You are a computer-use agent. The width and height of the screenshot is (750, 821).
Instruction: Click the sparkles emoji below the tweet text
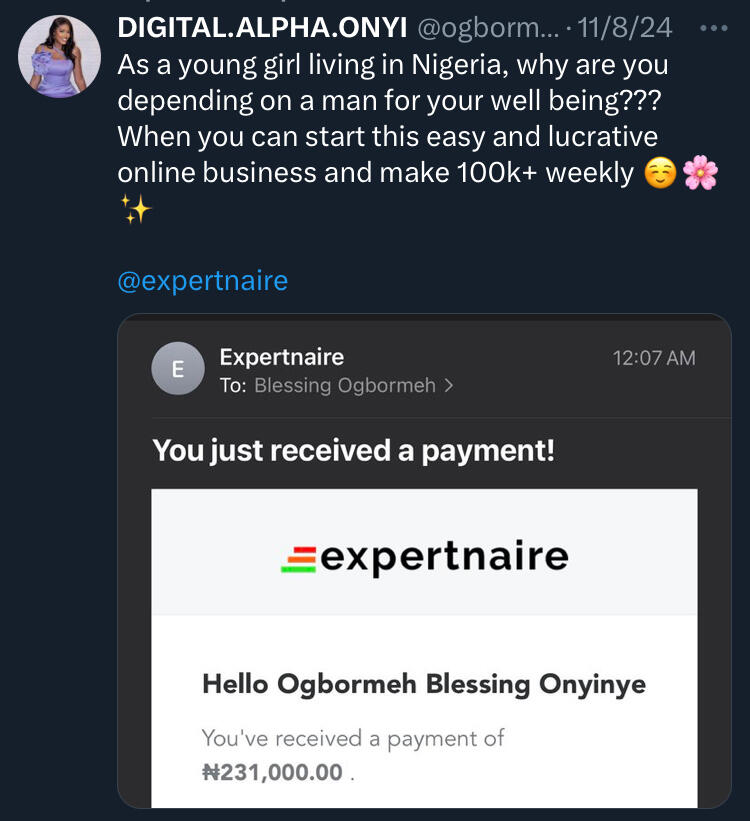pos(132,210)
